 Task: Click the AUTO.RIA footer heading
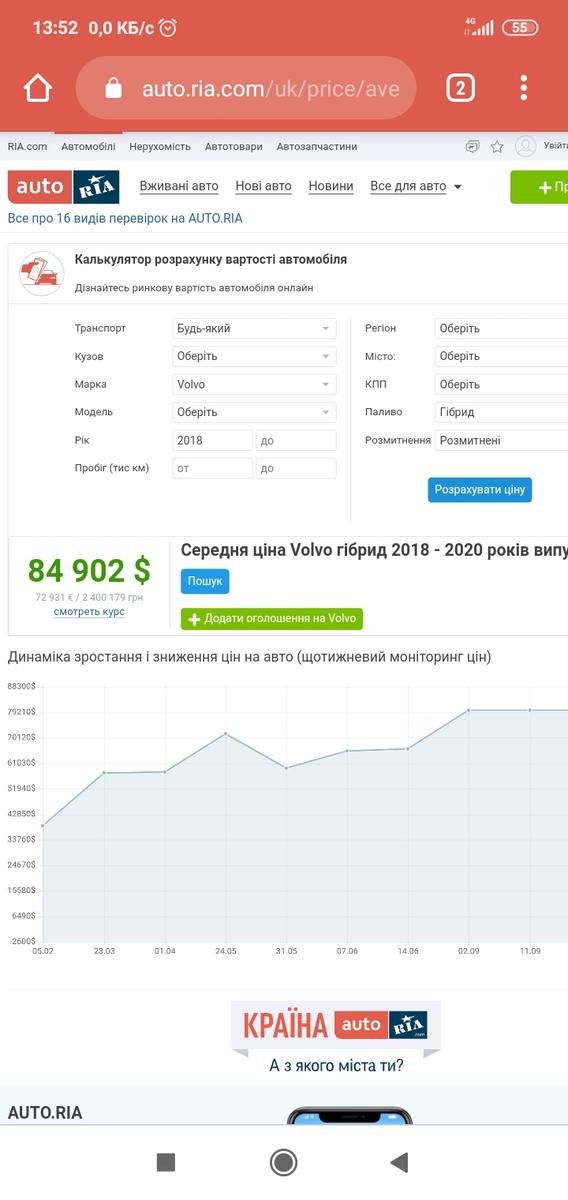[45, 1113]
